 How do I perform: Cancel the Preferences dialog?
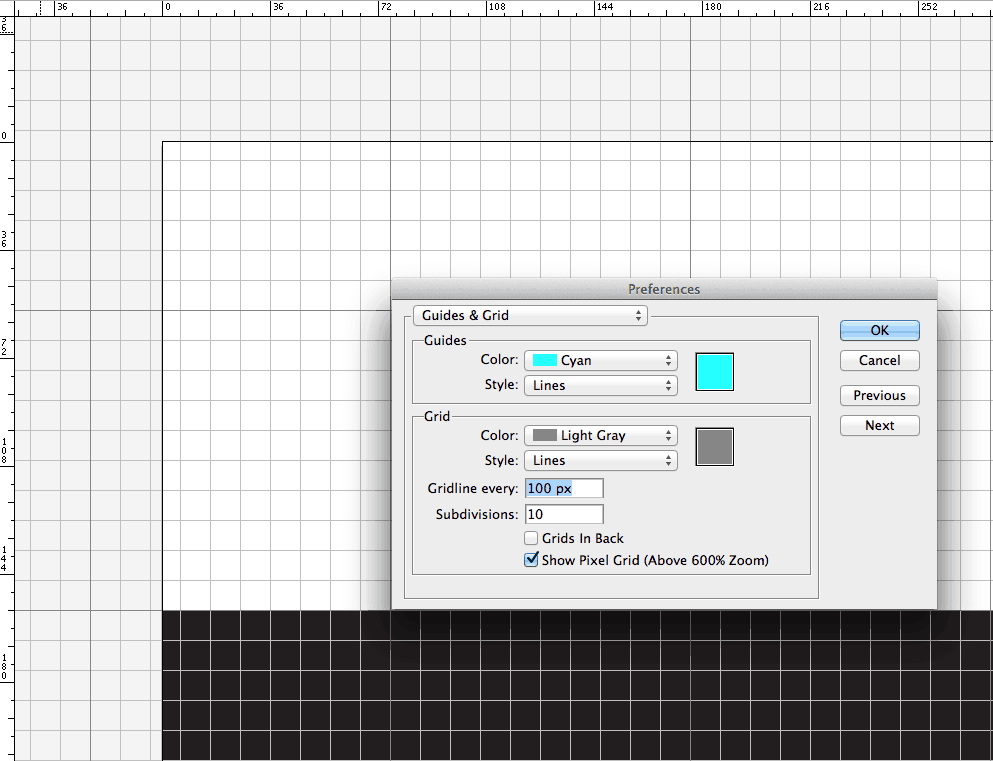coord(880,360)
